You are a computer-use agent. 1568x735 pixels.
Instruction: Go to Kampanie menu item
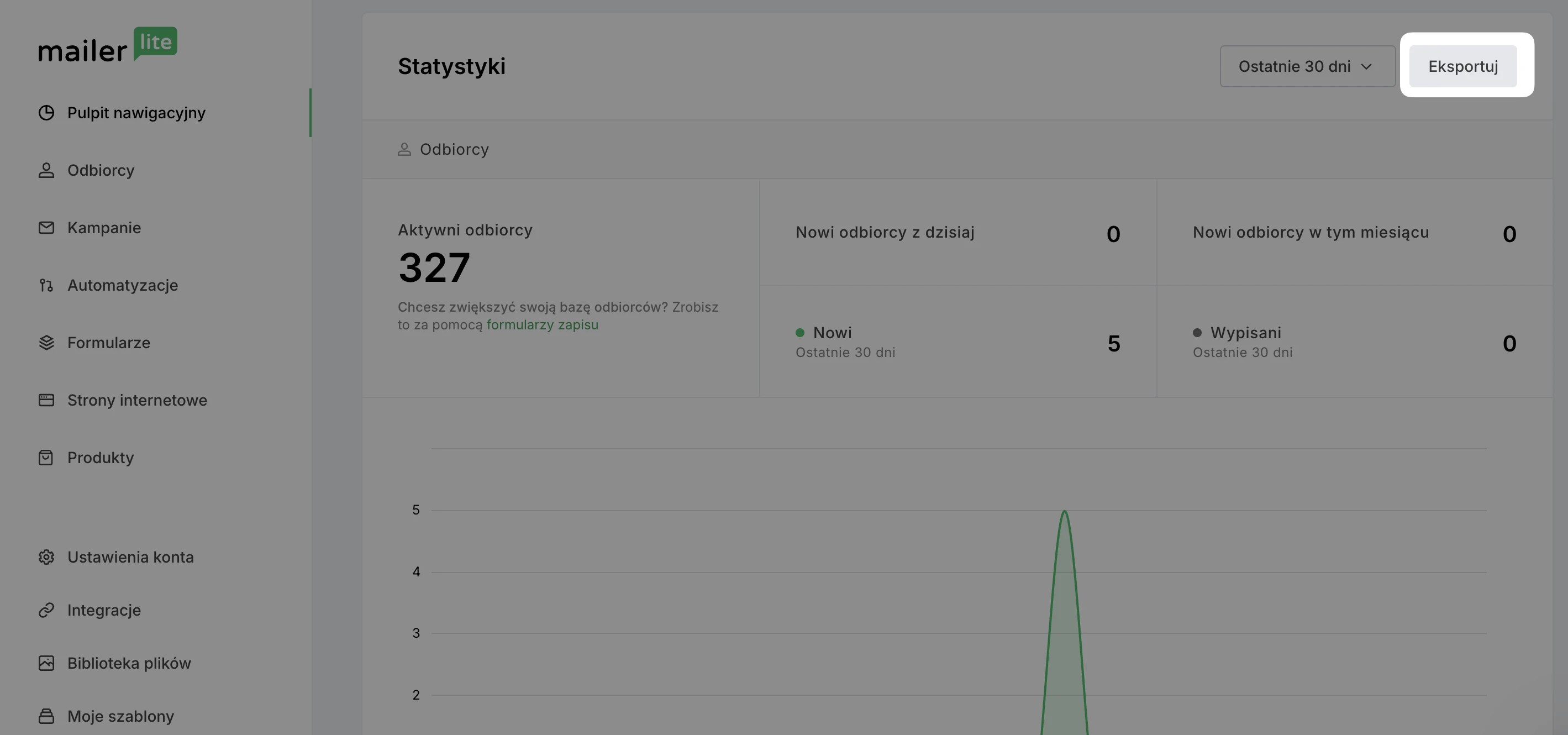tap(104, 228)
